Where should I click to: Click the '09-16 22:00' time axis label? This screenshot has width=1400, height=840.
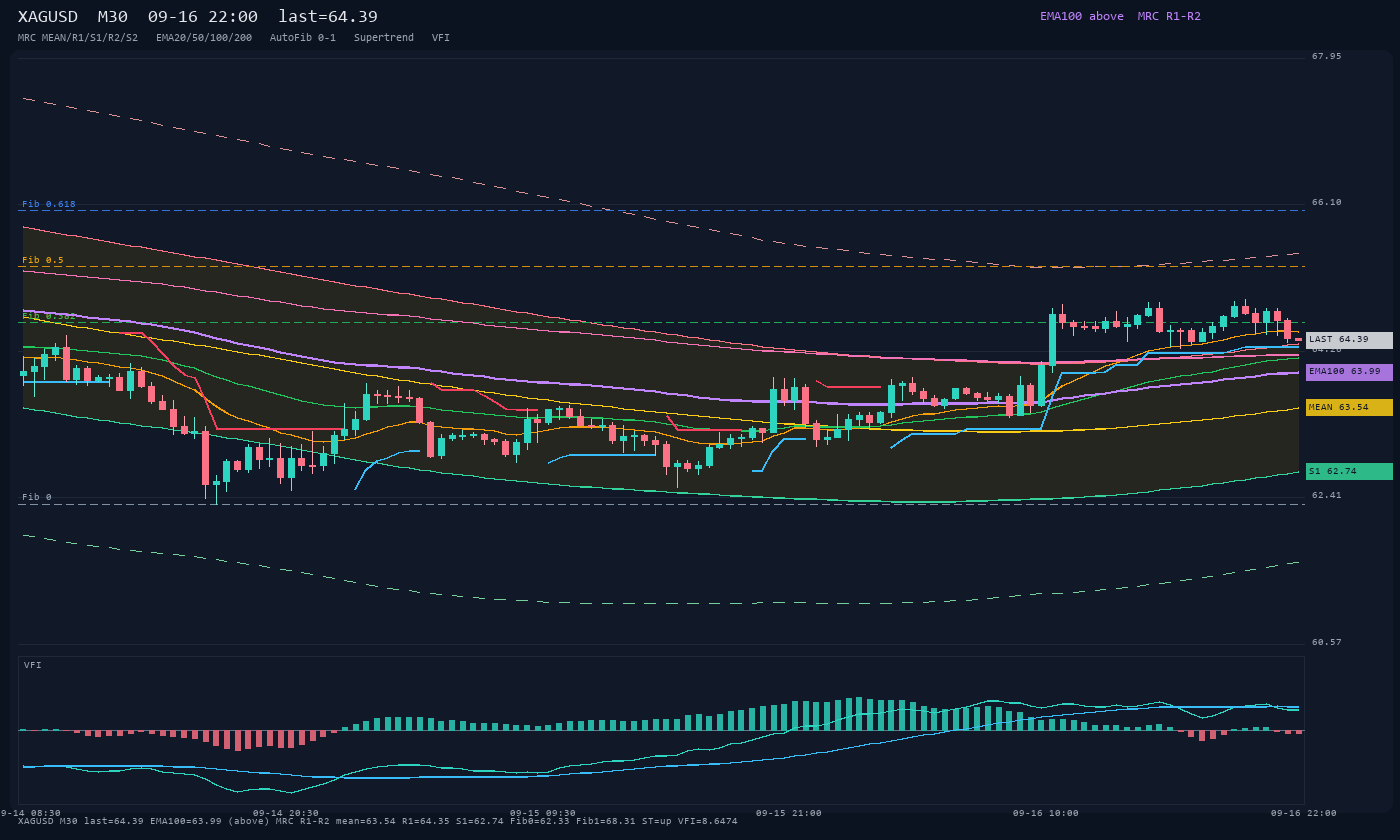1304,813
